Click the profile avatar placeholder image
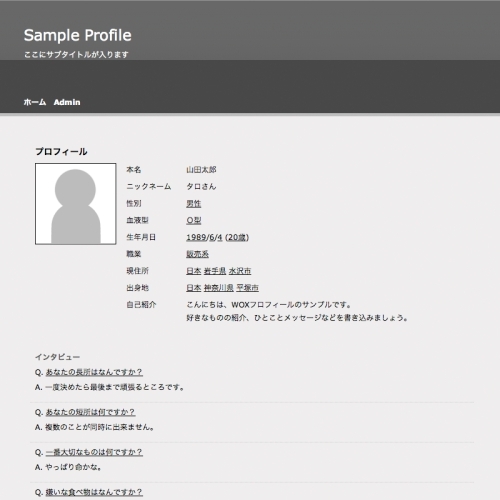 click(76, 204)
